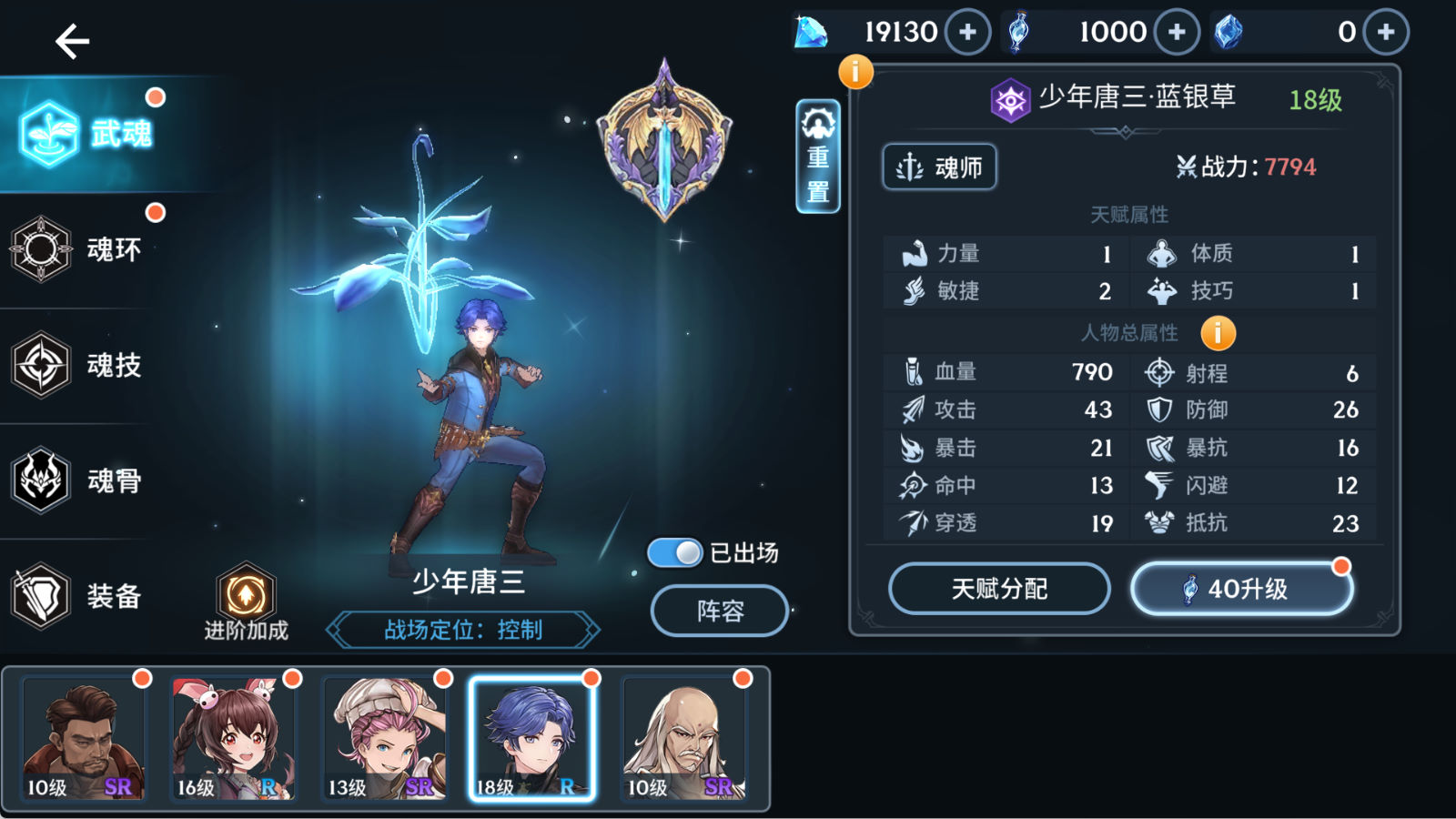Click the 40升级 level up button

tap(1242, 589)
